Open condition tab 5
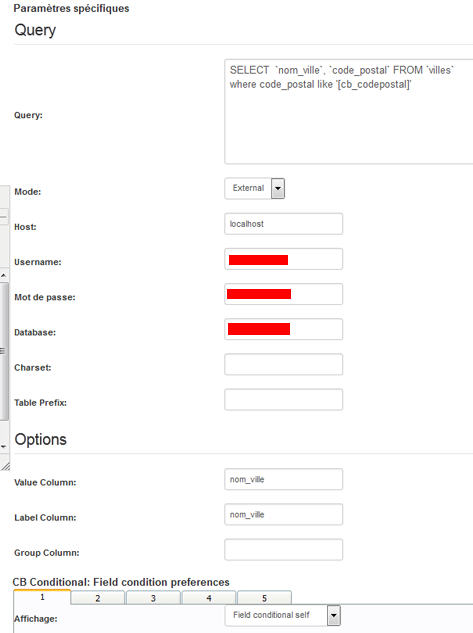Image resolution: width=473 pixels, height=633 pixels. 264,598
